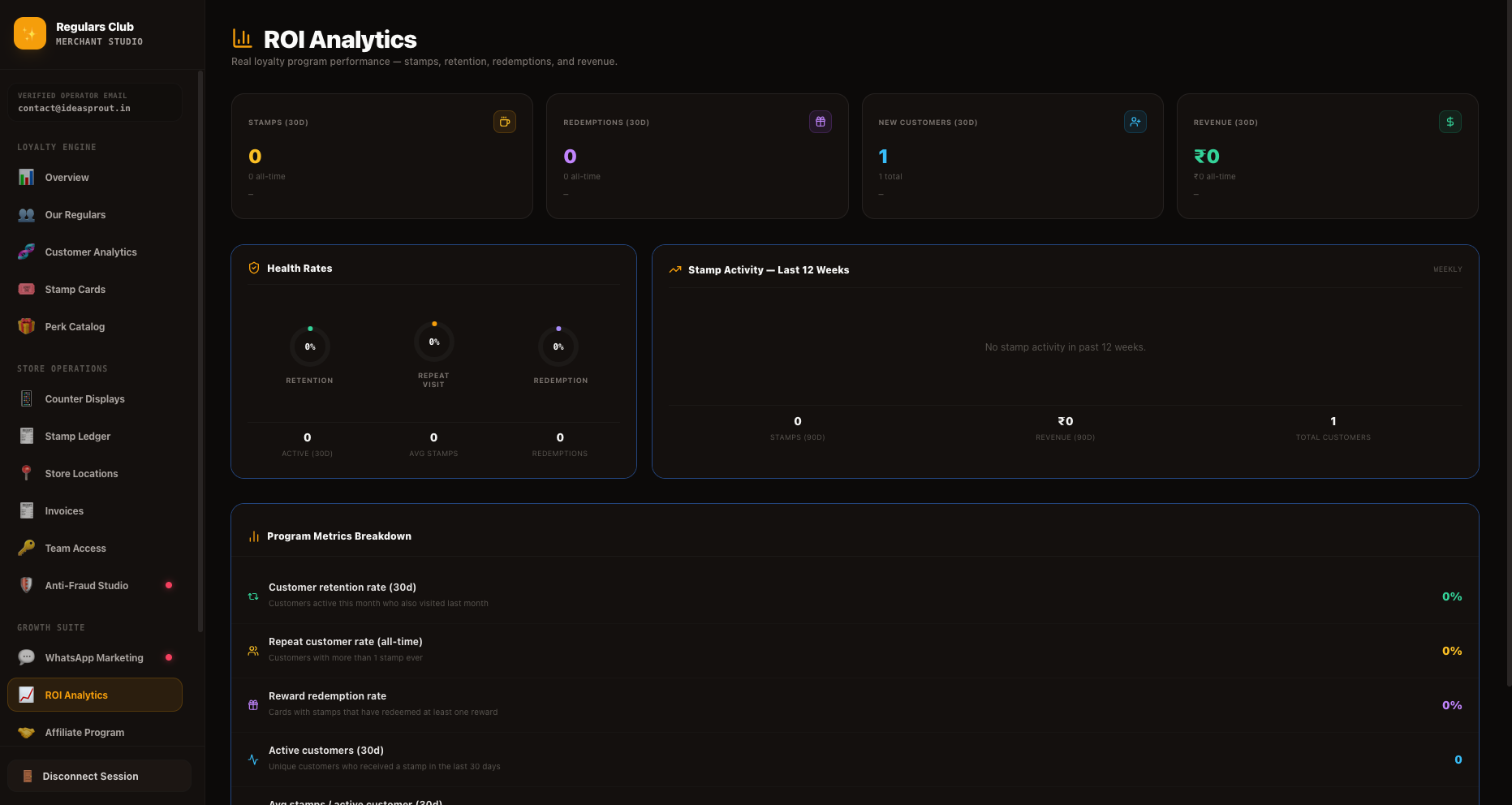Click the Stamp Cards ticket icon
The image size is (1512, 805).
tap(27, 289)
